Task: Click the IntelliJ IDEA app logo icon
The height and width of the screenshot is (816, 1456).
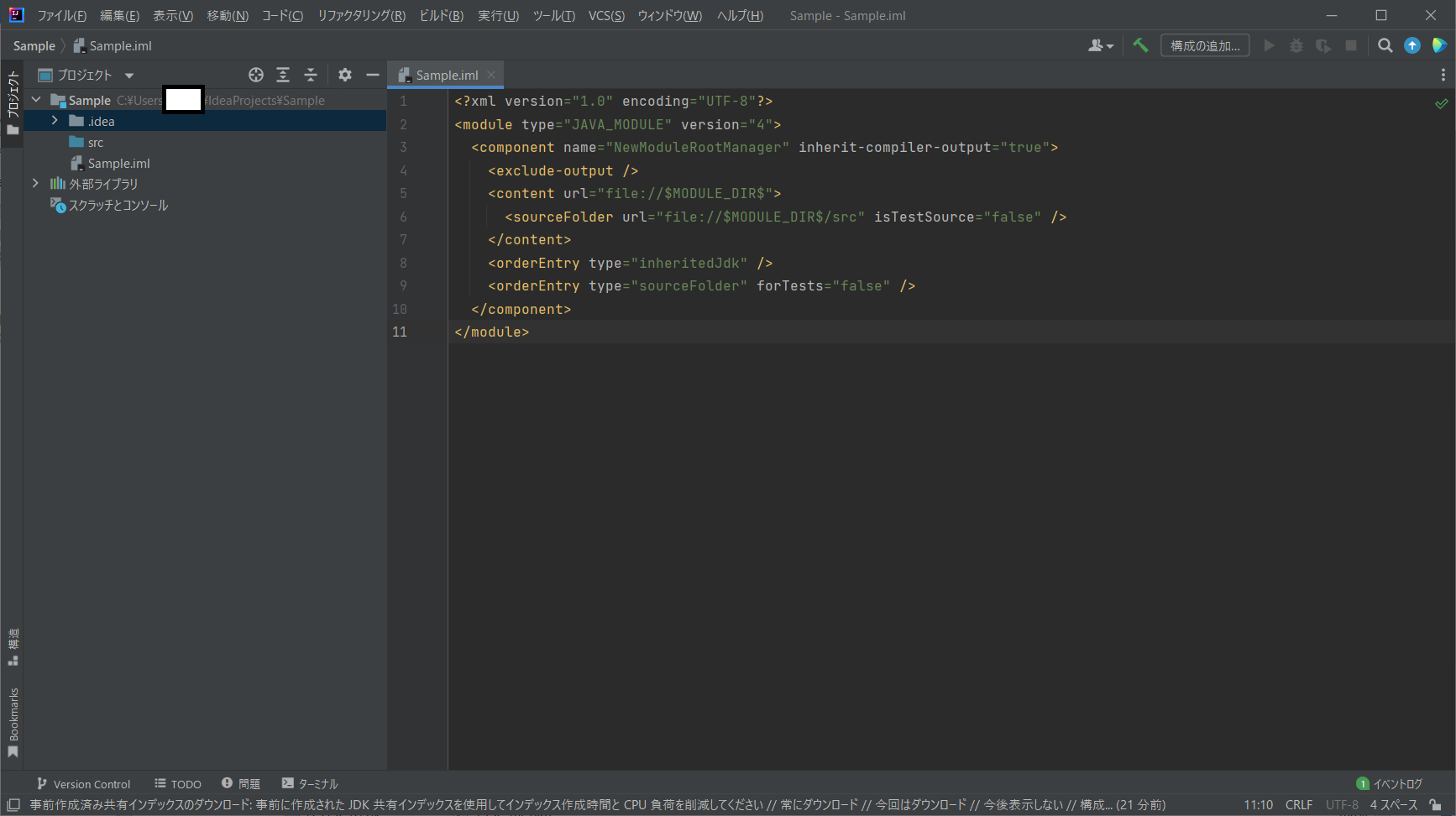Action: pyautogui.click(x=17, y=14)
